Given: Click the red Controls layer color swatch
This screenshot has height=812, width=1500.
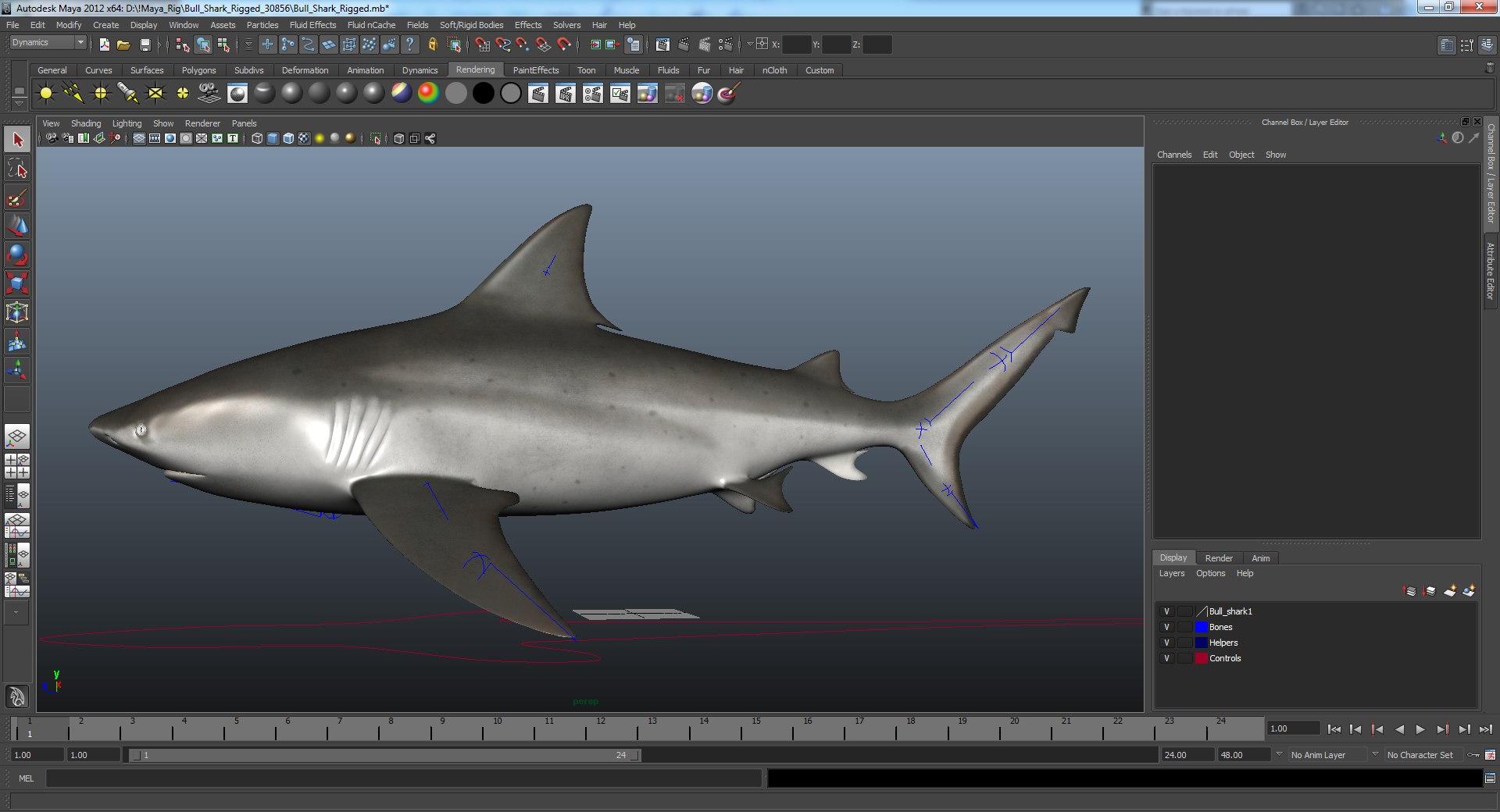Looking at the screenshot, I should (x=1202, y=658).
